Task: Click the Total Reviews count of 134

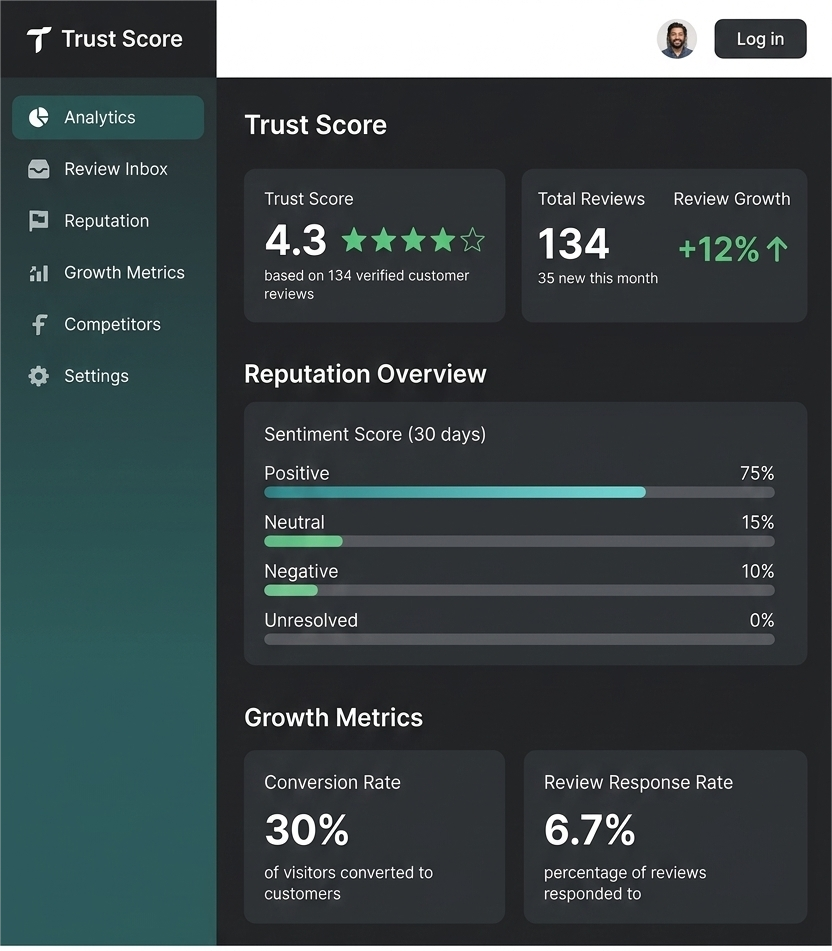Action: click(x=573, y=245)
